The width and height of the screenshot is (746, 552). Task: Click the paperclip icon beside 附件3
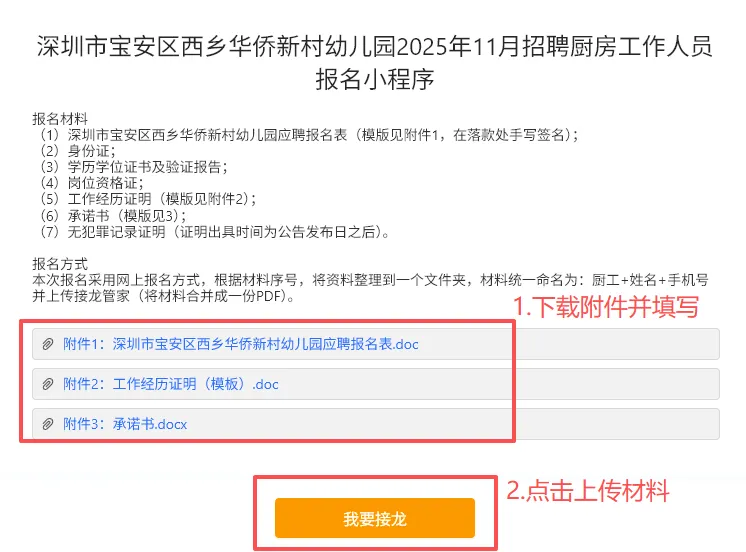click(47, 424)
